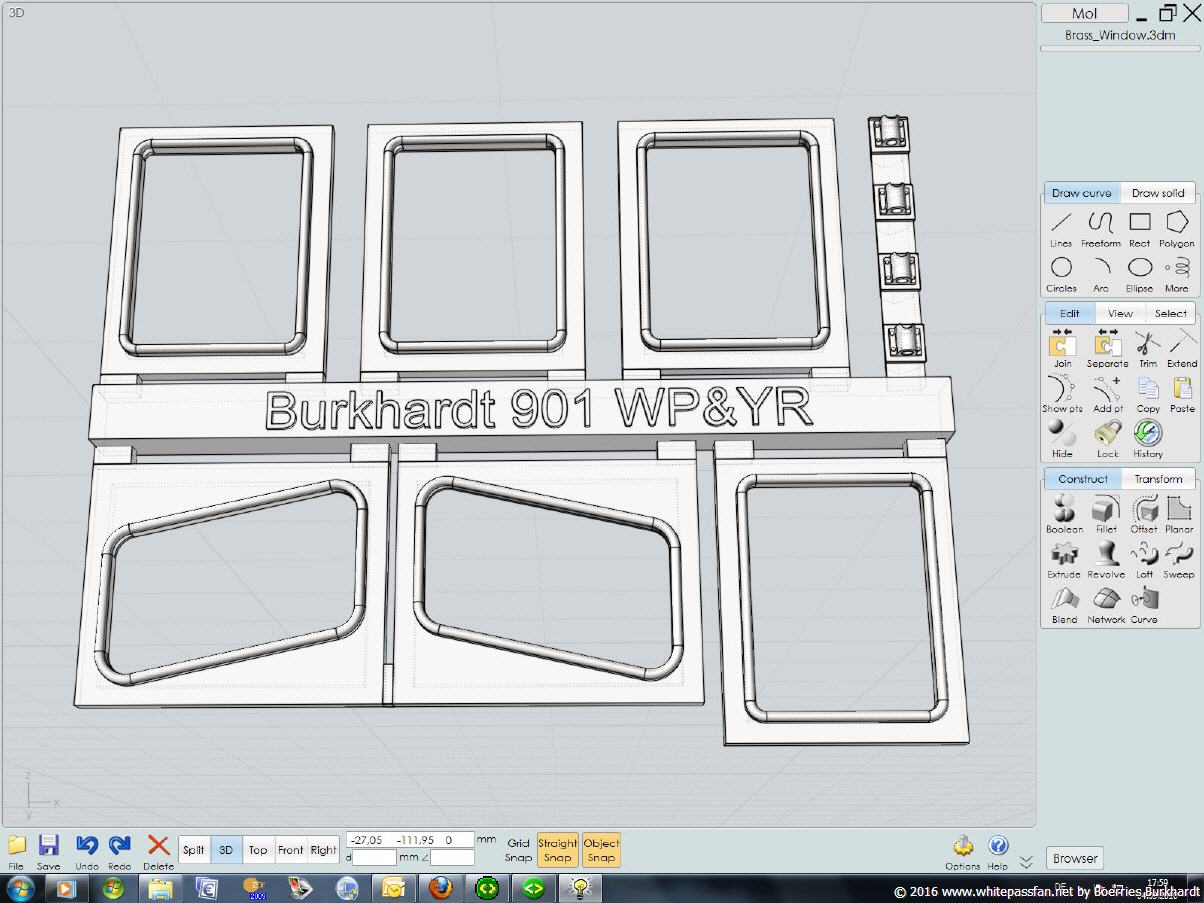Activate the Network surface tool

click(x=1106, y=605)
